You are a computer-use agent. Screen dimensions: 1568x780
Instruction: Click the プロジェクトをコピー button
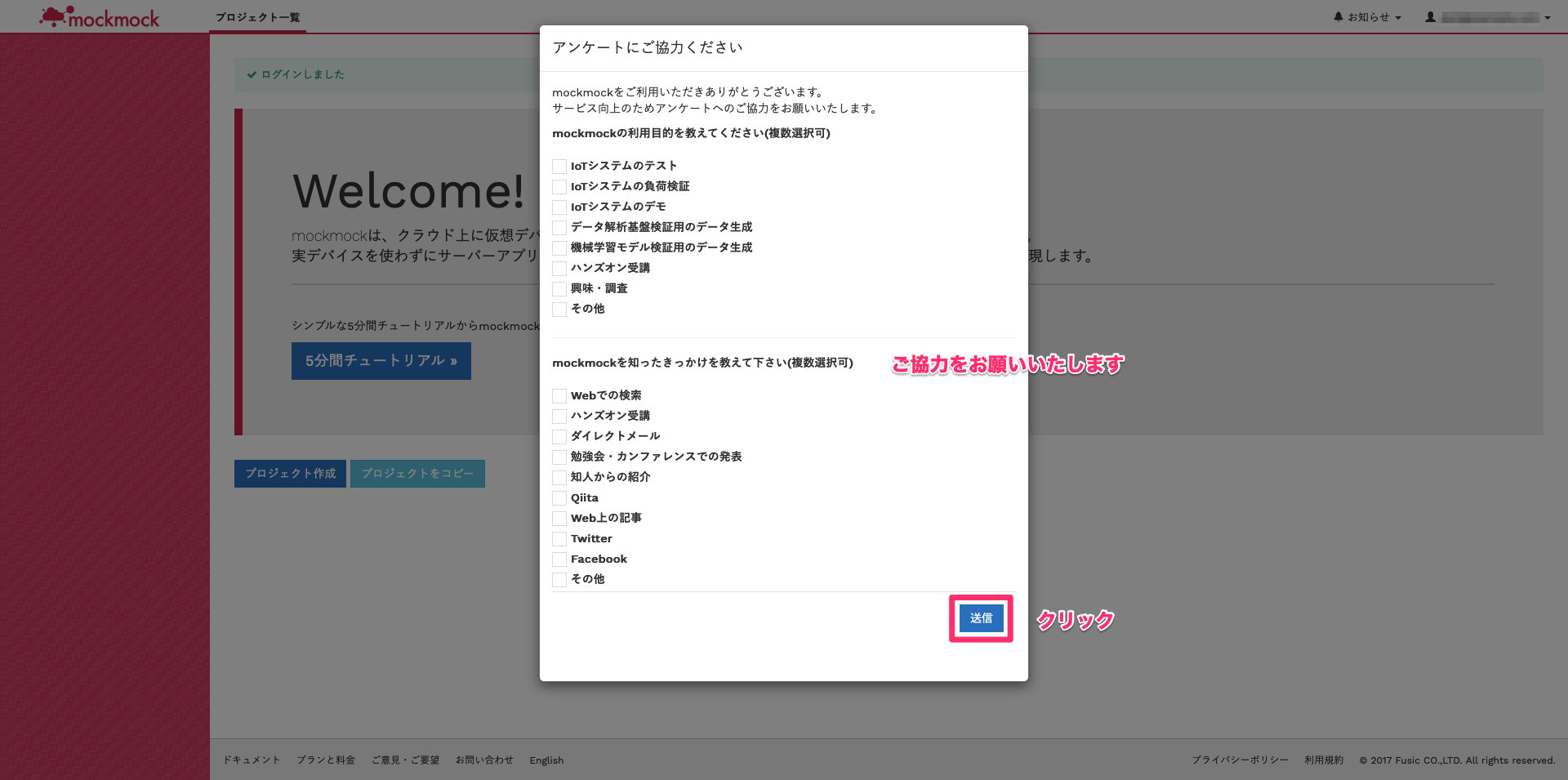[417, 474]
